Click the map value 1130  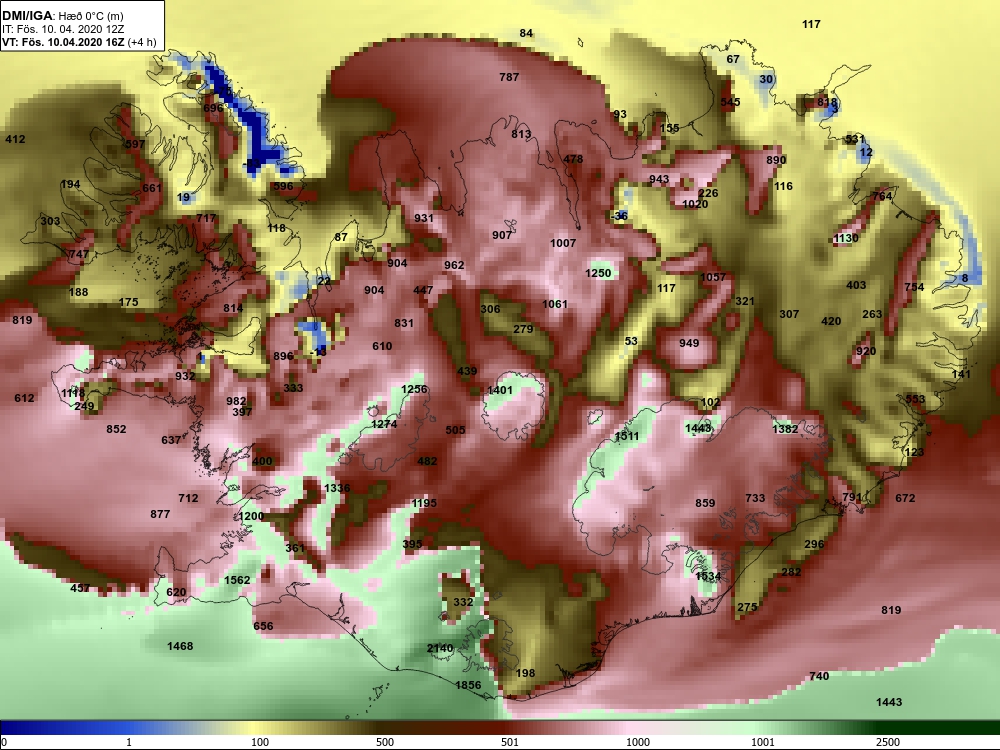click(846, 238)
